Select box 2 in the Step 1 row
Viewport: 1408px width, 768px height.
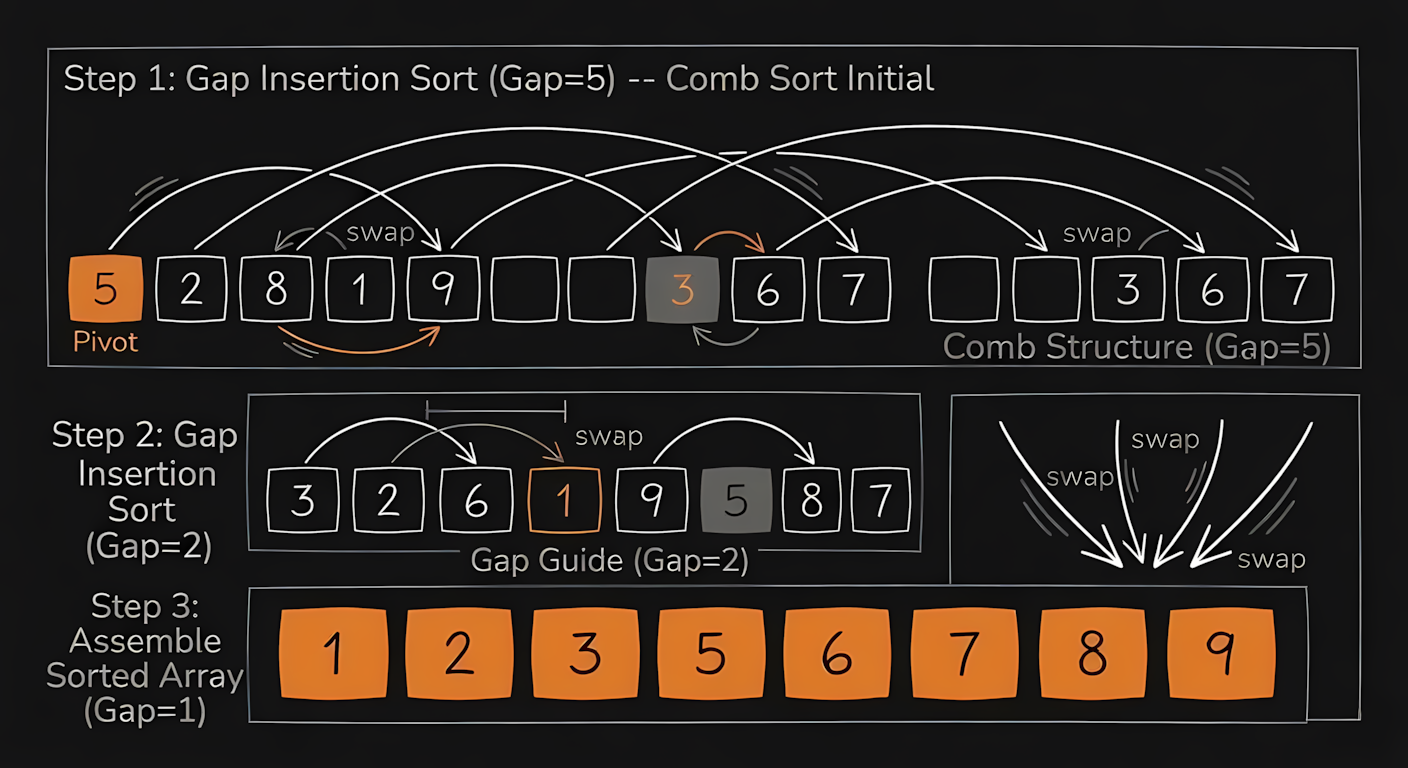point(192,290)
